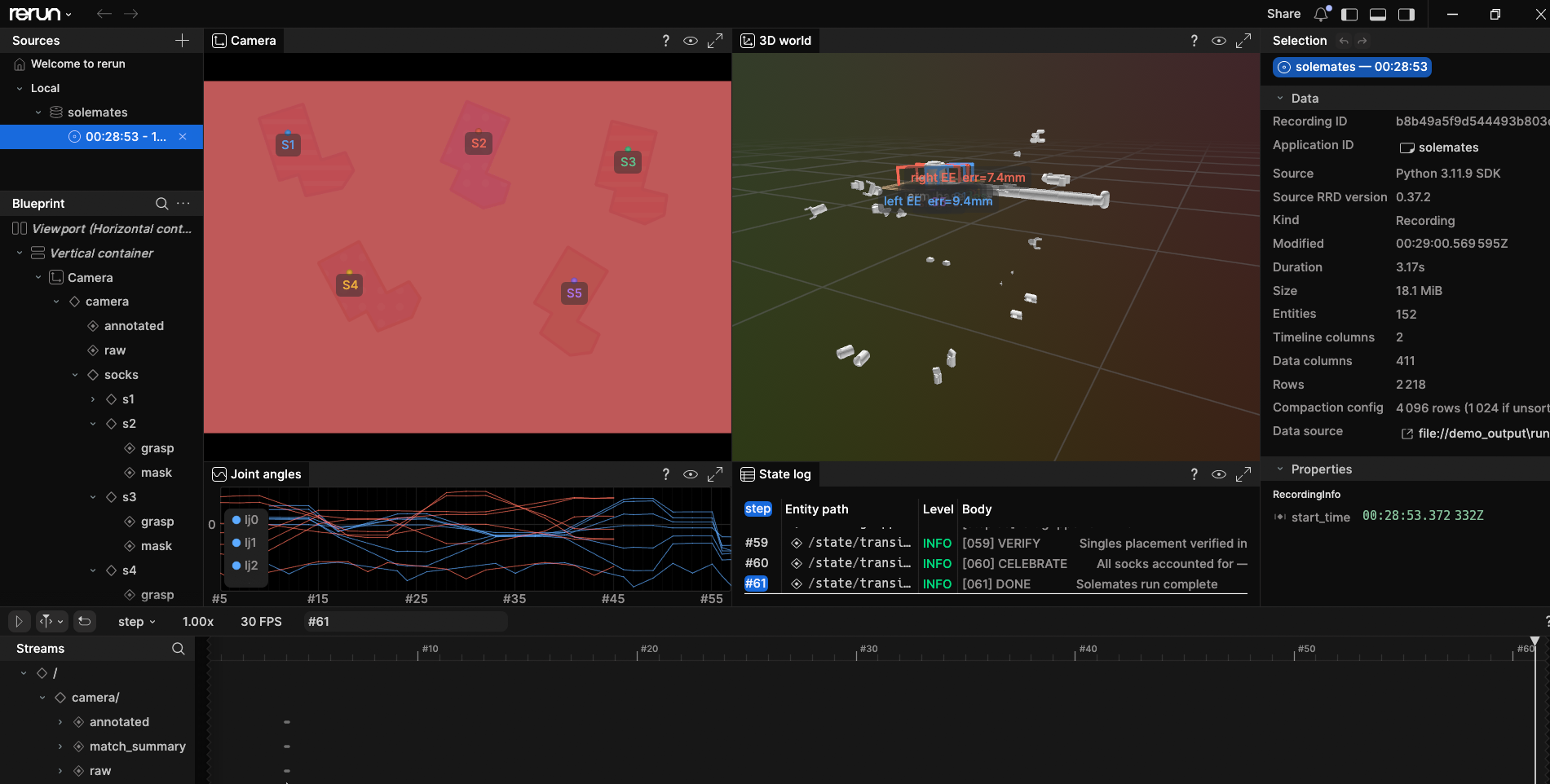Toggle the right selection panel
Screen dimensions: 1550x784
[x=1406, y=14]
